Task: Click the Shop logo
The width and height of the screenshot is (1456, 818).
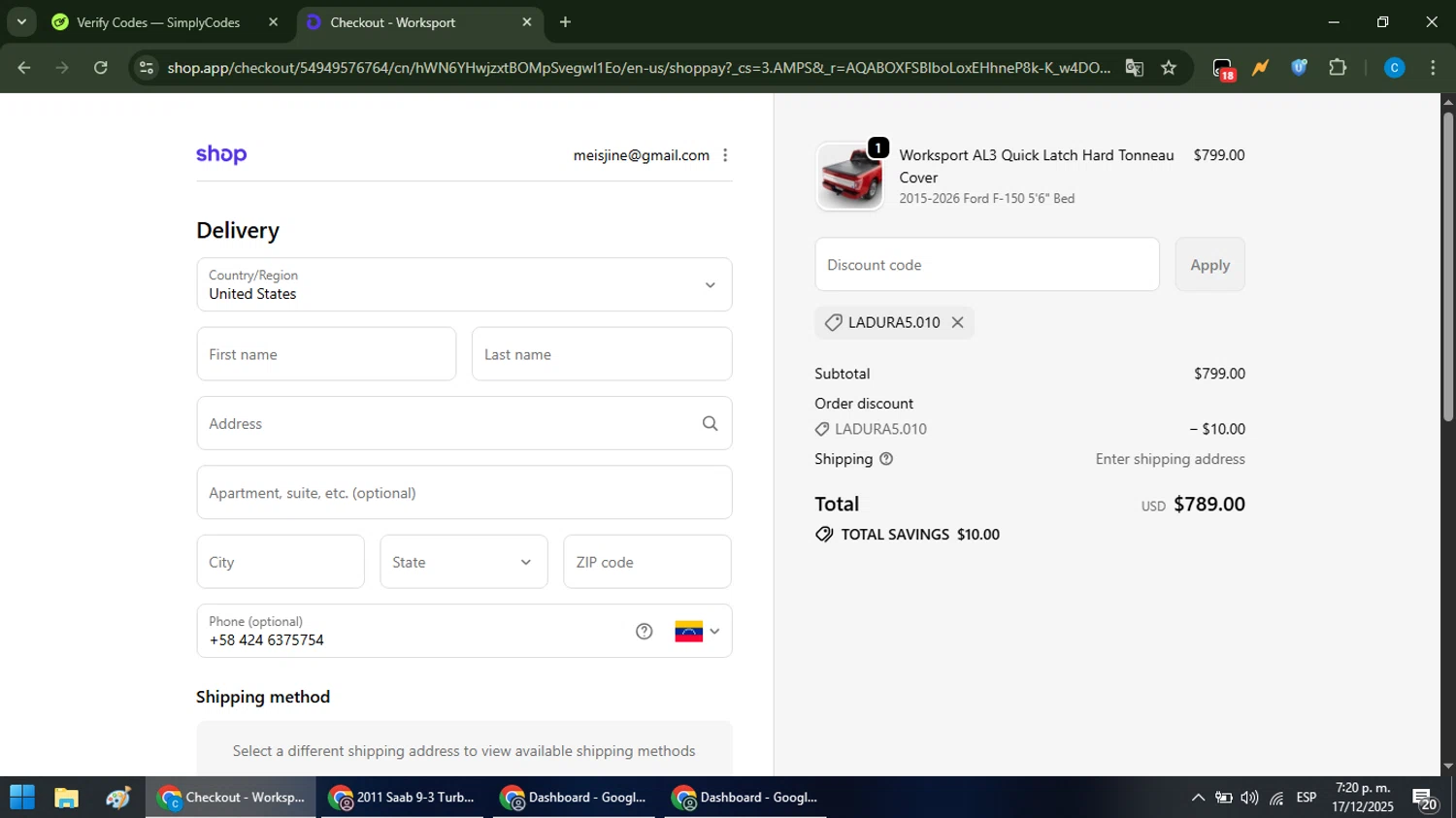Action: point(221,155)
